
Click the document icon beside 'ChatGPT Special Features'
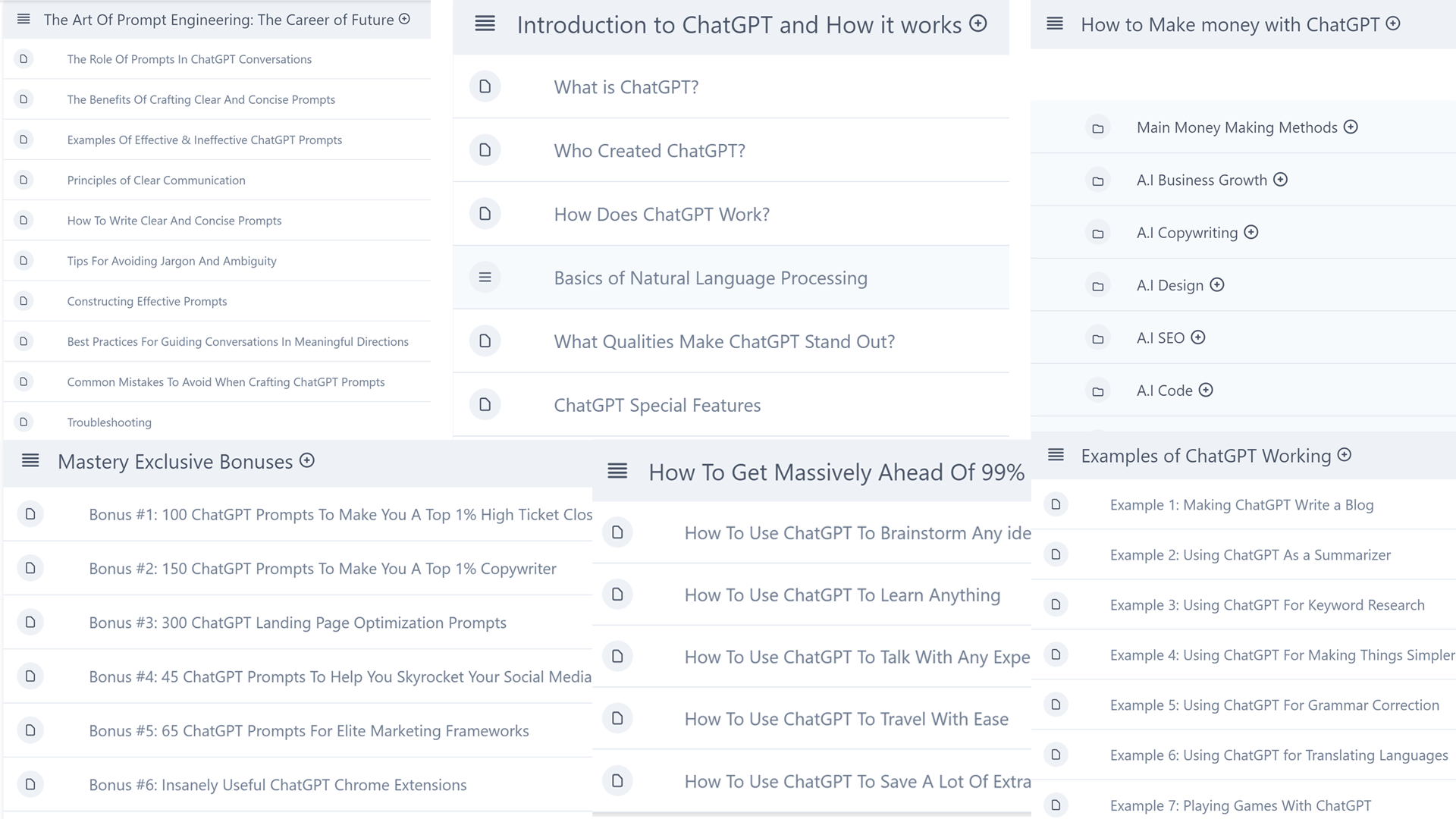tap(485, 405)
